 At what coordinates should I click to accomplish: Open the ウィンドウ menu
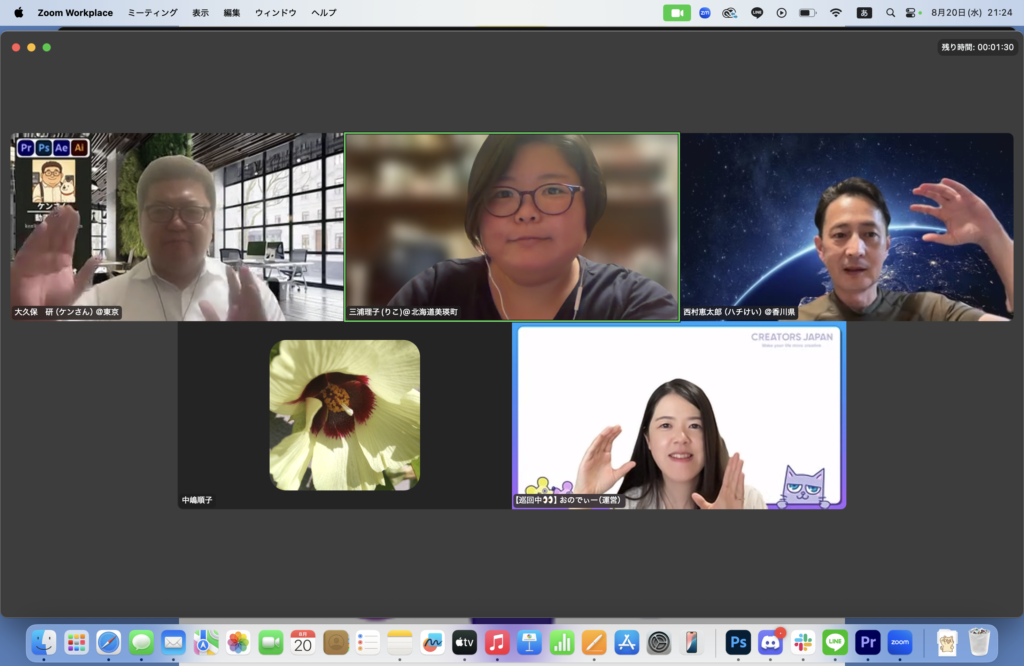[x=275, y=13]
